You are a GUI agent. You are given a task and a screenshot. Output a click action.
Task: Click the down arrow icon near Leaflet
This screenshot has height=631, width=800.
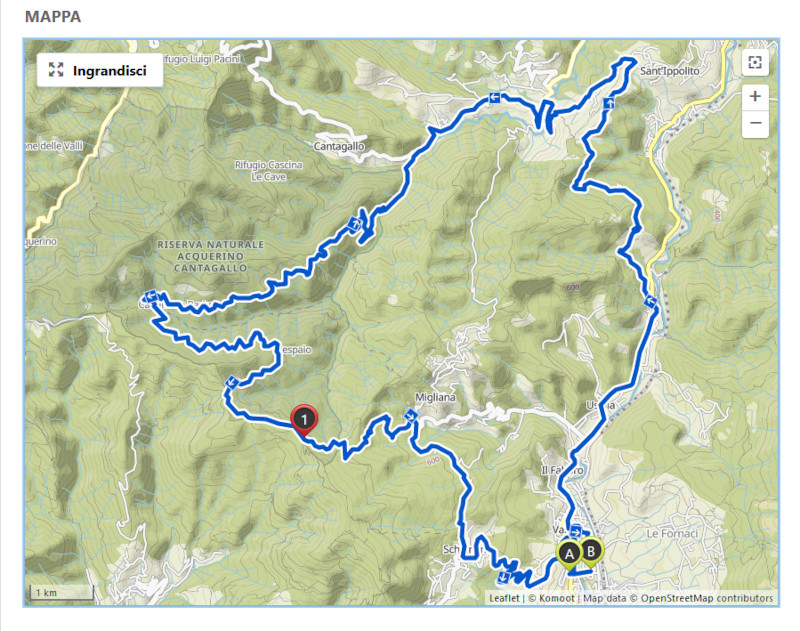(504, 577)
